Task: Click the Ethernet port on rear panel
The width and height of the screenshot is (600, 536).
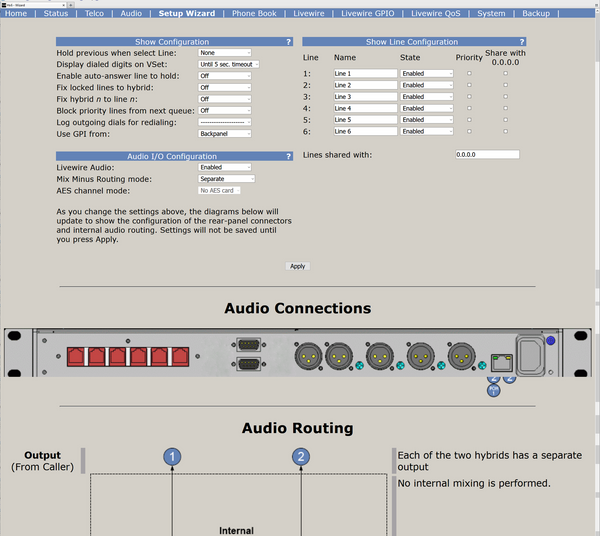Action: [502, 363]
